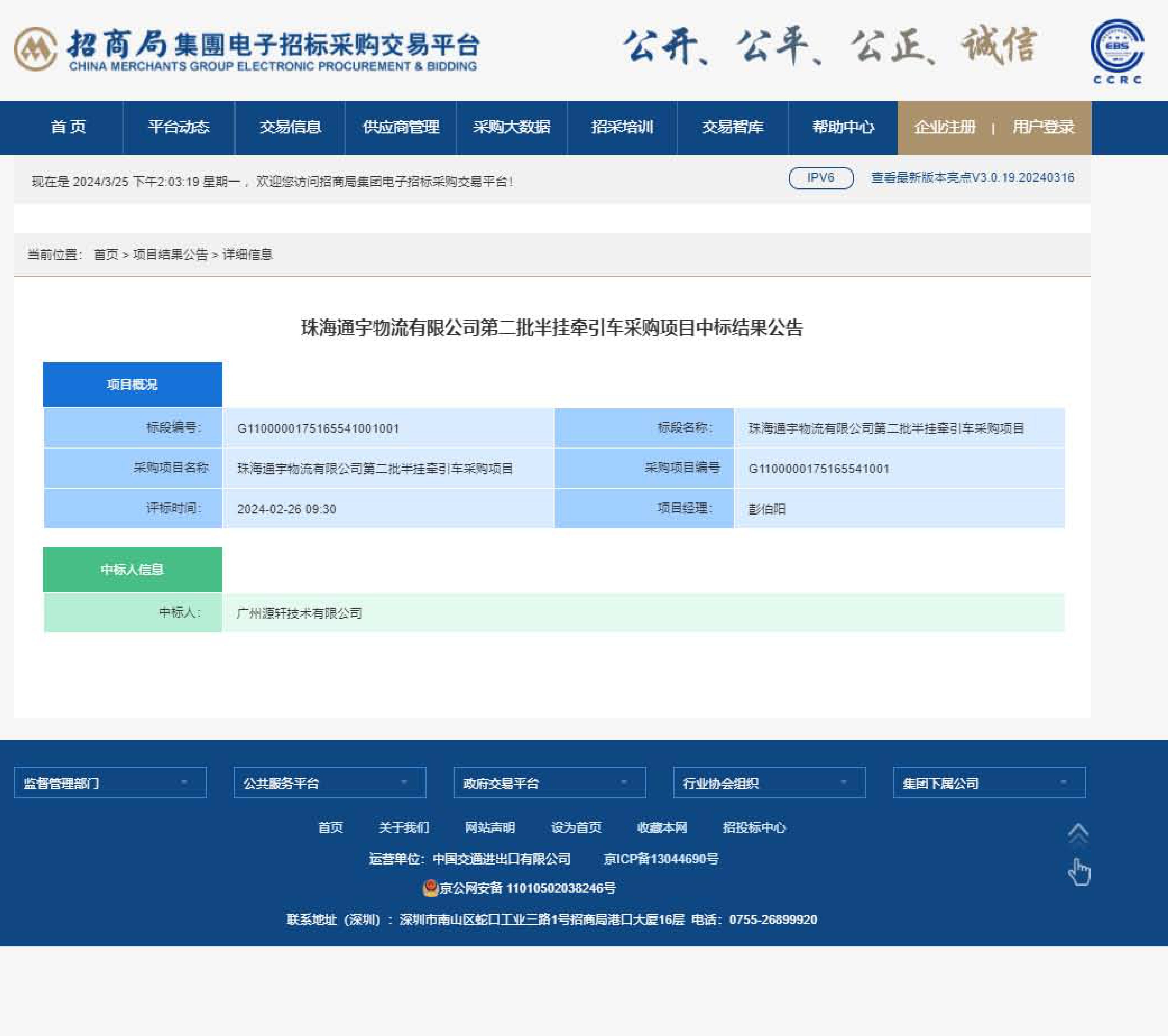
Task: Go to the 供应商管理 menu item
Action: click(x=401, y=127)
